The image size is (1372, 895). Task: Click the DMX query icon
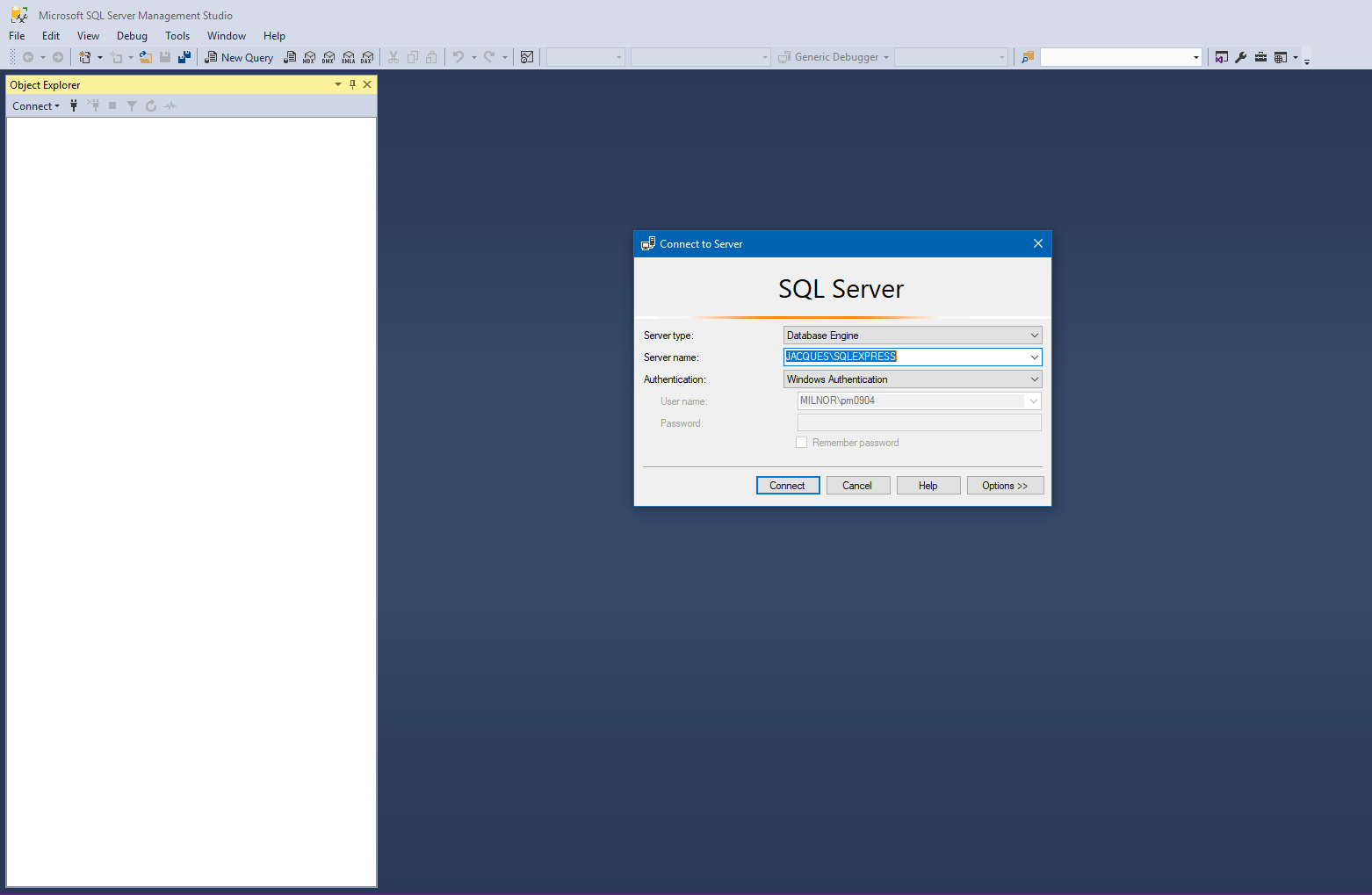click(329, 57)
